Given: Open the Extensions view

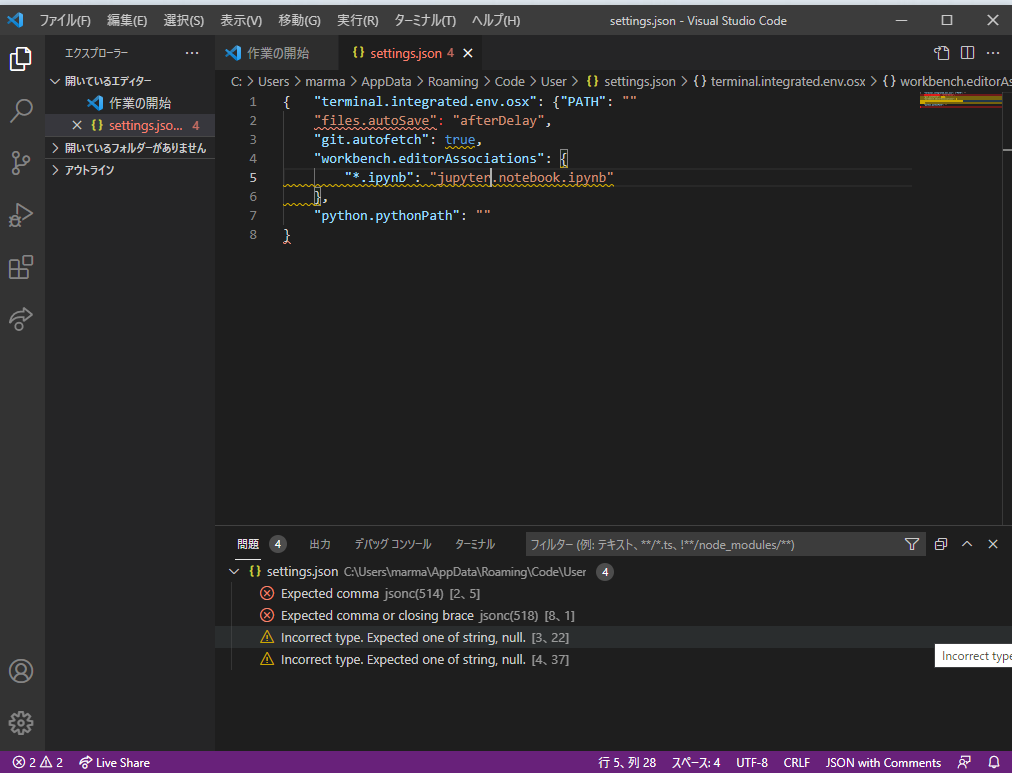Looking at the screenshot, I should click(x=21, y=267).
